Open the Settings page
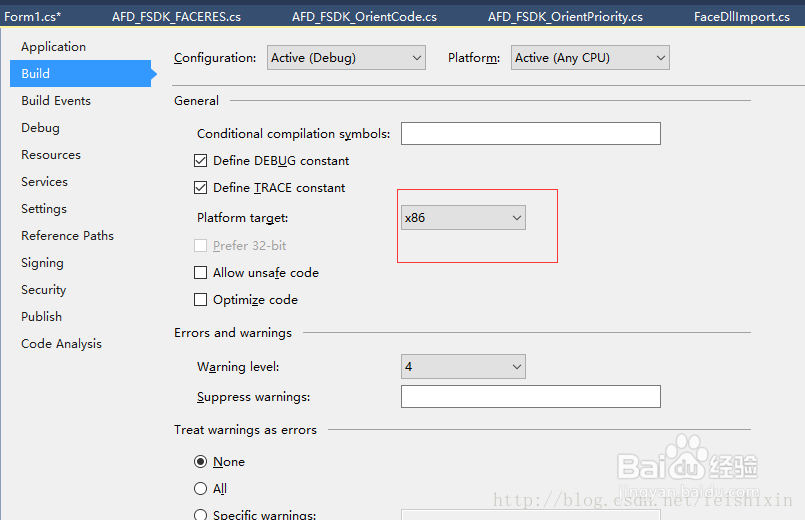The width and height of the screenshot is (805, 520). (44, 209)
